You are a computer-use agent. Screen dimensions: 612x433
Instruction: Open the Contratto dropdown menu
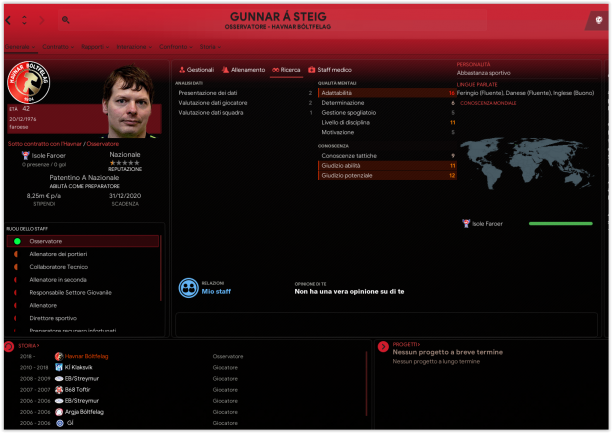tap(58, 47)
